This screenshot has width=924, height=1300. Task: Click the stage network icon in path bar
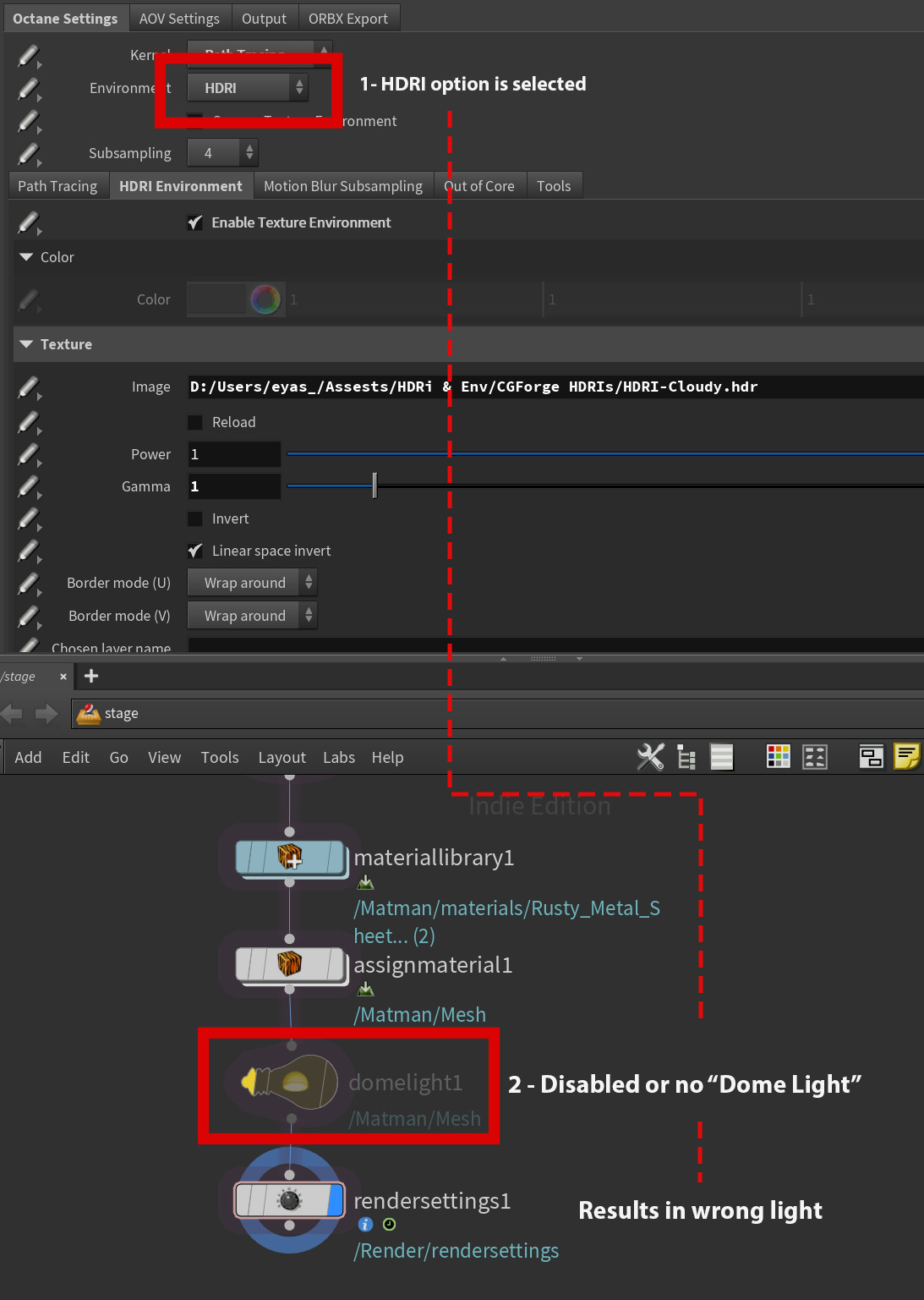pyautogui.click(x=88, y=714)
